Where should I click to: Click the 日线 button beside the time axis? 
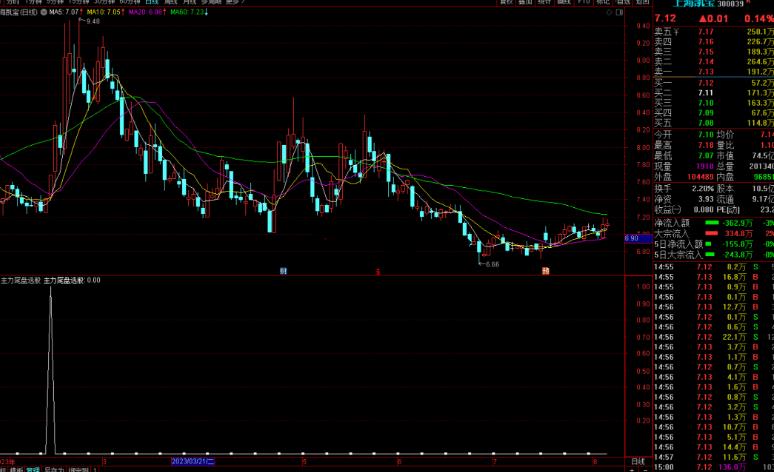point(638,462)
